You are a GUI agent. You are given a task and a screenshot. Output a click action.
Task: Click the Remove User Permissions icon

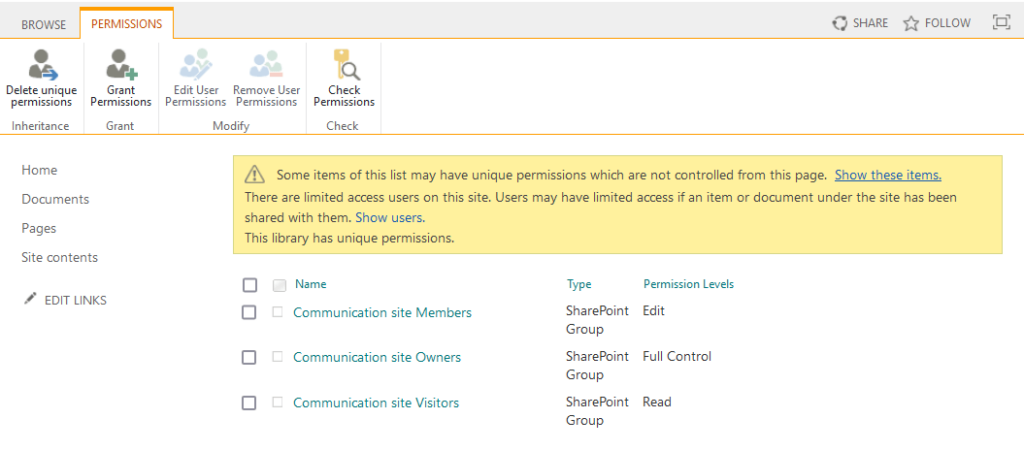[x=266, y=65]
